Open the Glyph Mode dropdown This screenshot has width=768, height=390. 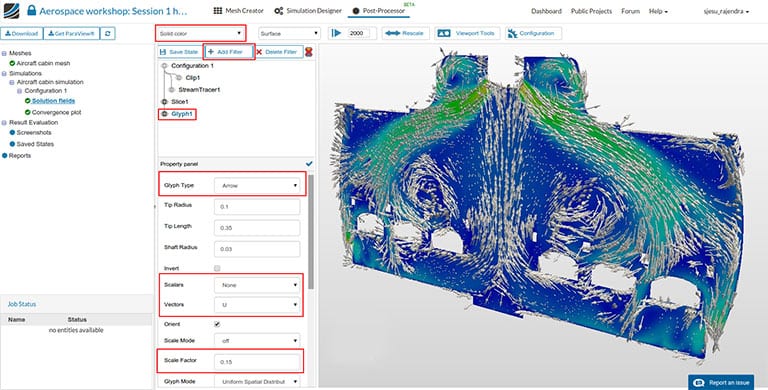[x=257, y=381]
